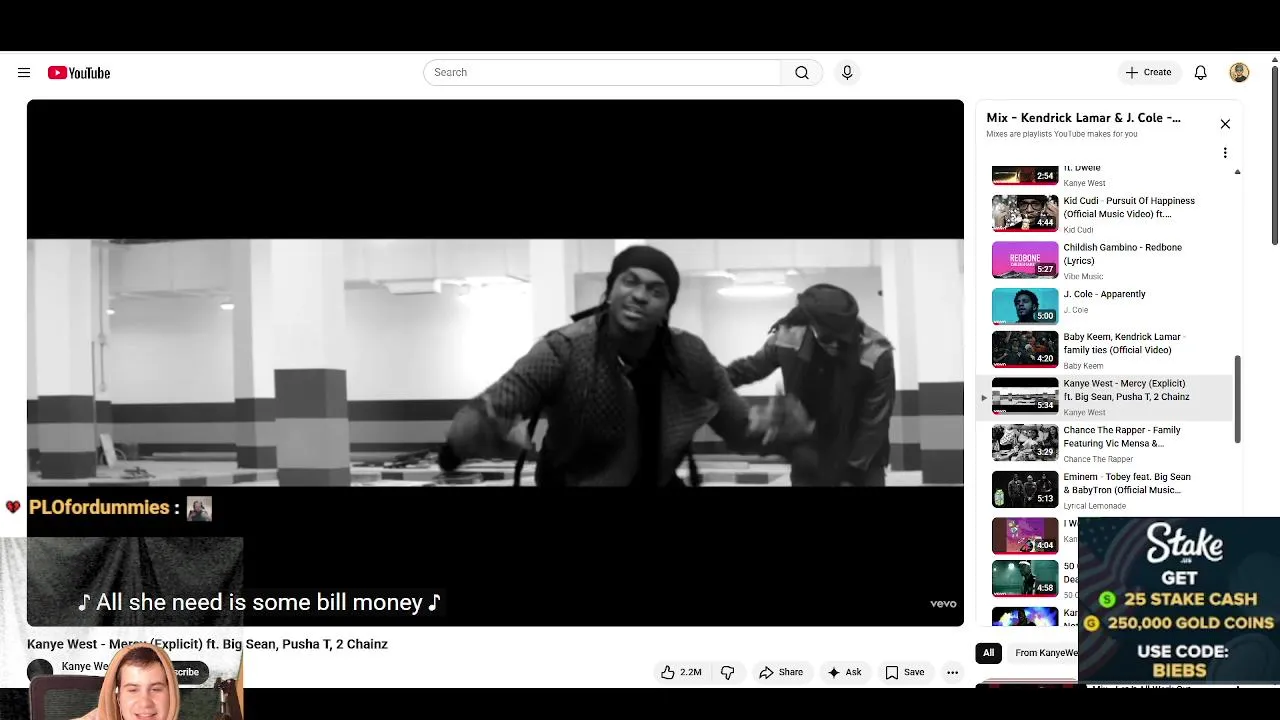Select Kanye West Mercy playlist entry

point(1106,396)
